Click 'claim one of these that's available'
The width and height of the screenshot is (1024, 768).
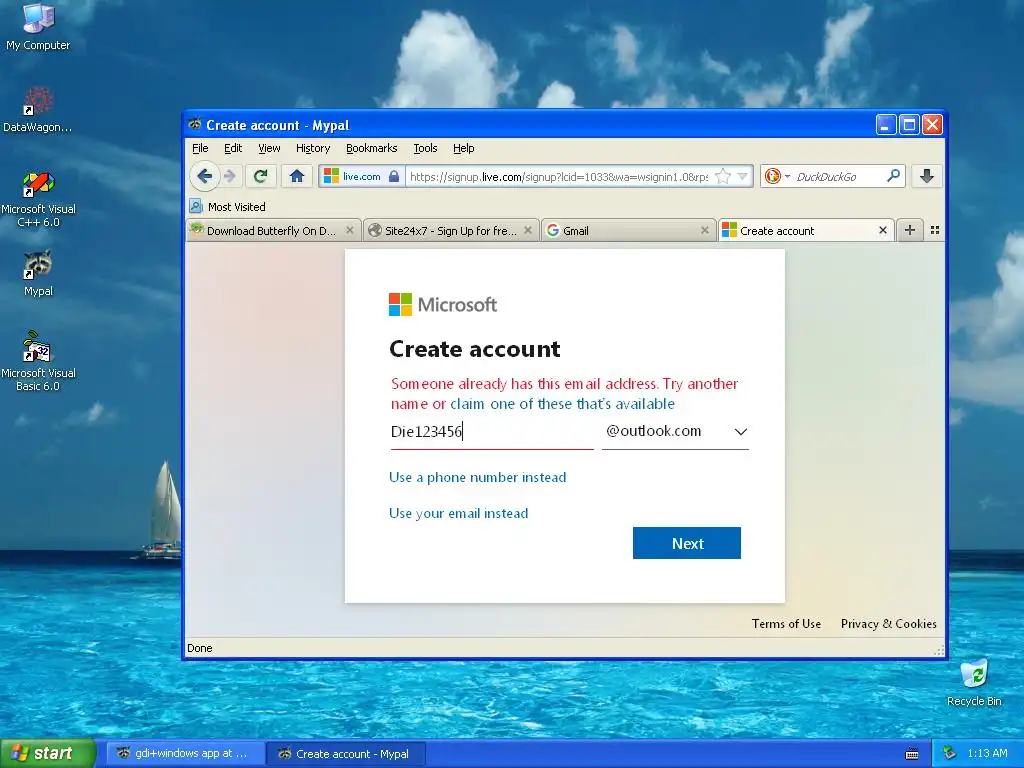[x=562, y=404]
